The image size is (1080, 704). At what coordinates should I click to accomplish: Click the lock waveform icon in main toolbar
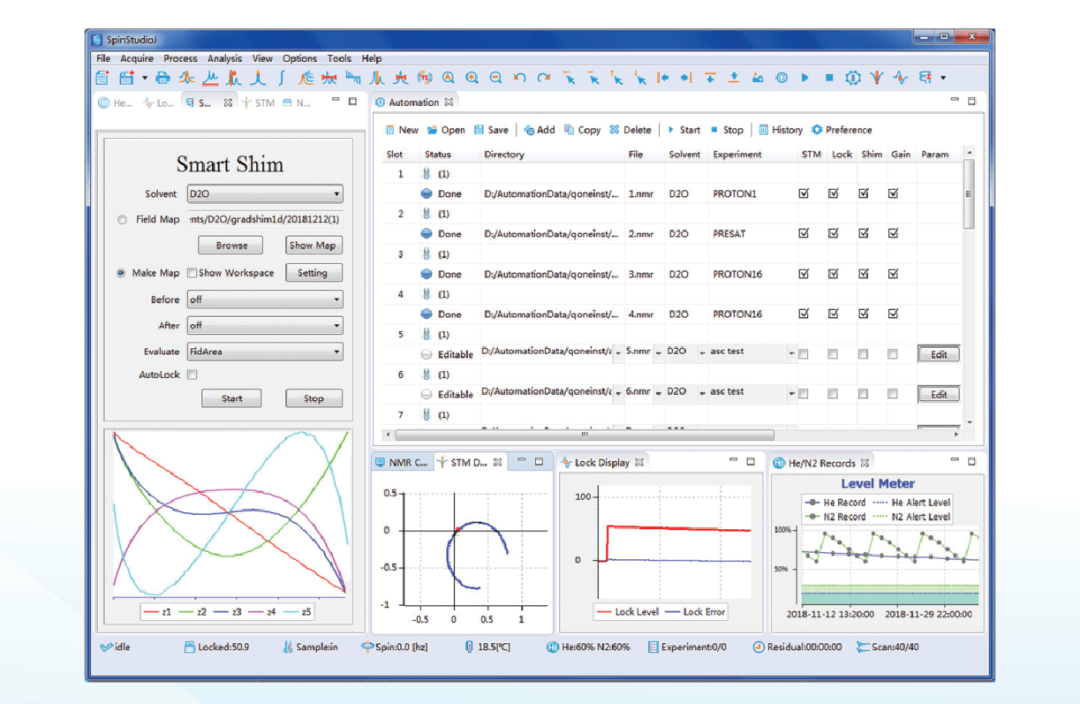click(x=901, y=78)
